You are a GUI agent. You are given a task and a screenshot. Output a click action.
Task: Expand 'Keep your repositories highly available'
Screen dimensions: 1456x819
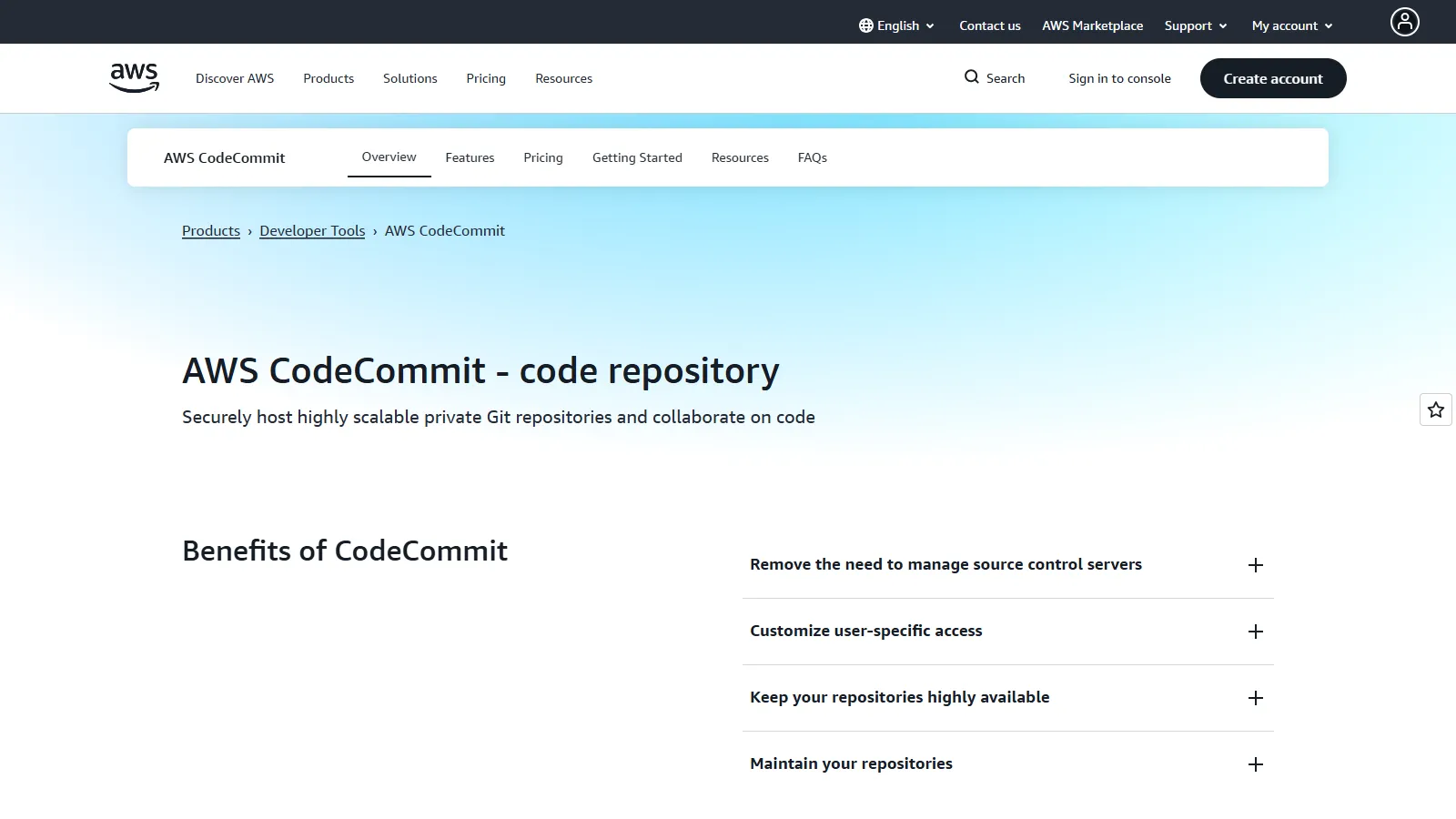click(x=1256, y=697)
